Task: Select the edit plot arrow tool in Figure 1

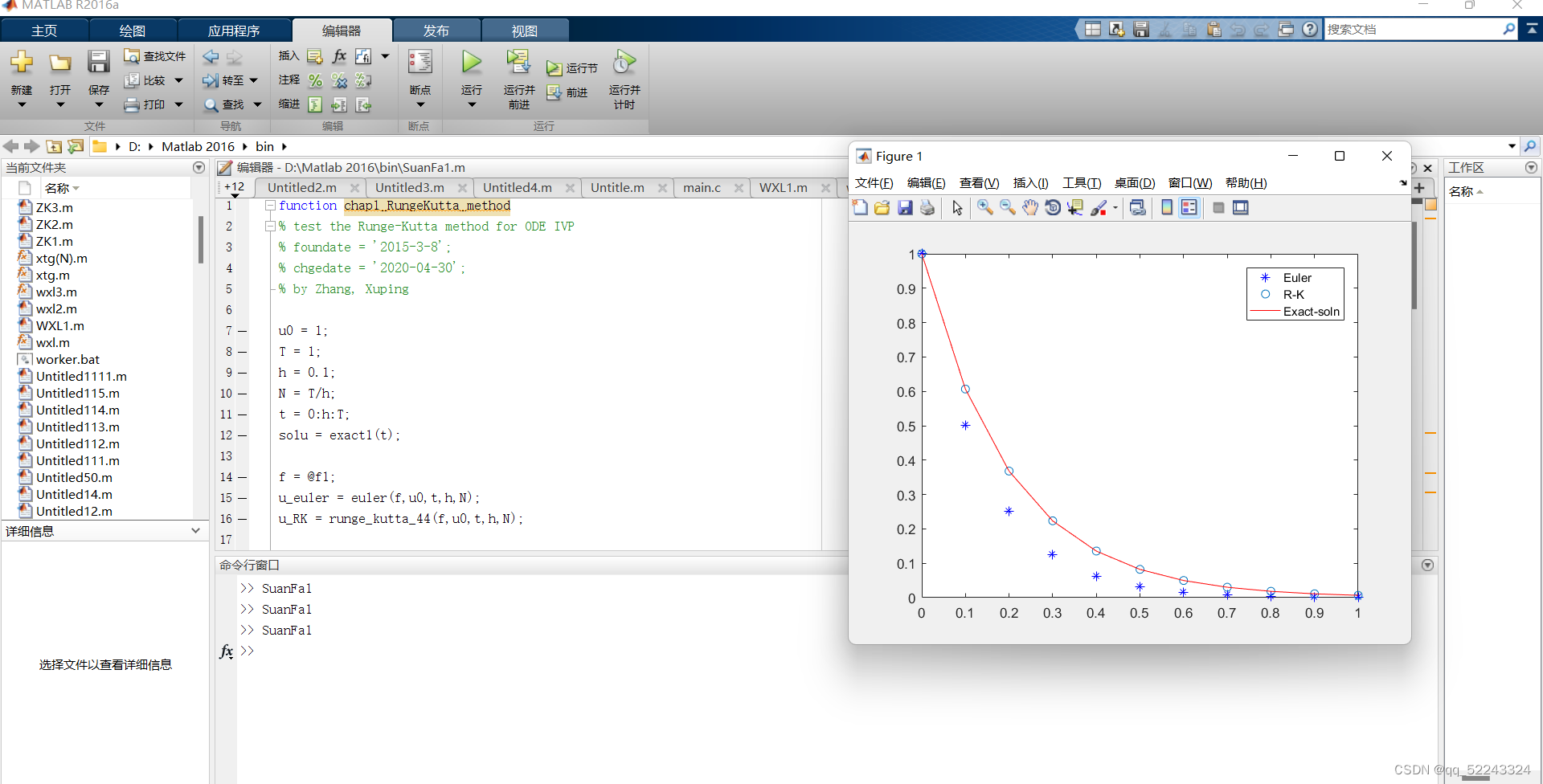Action: pos(956,208)
